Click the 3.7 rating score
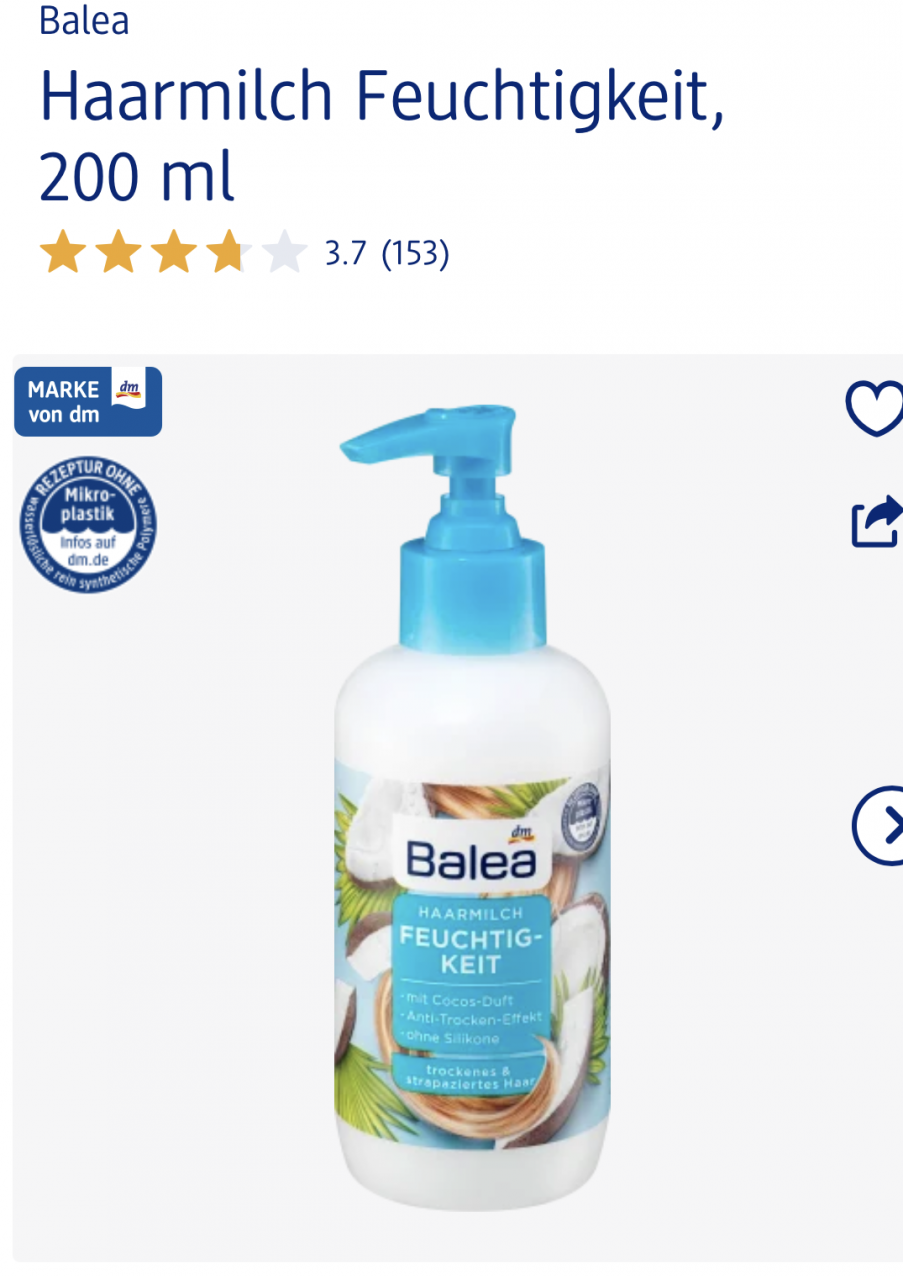Viewport: 903px width, 1276px height. click(x=346, y=253)
